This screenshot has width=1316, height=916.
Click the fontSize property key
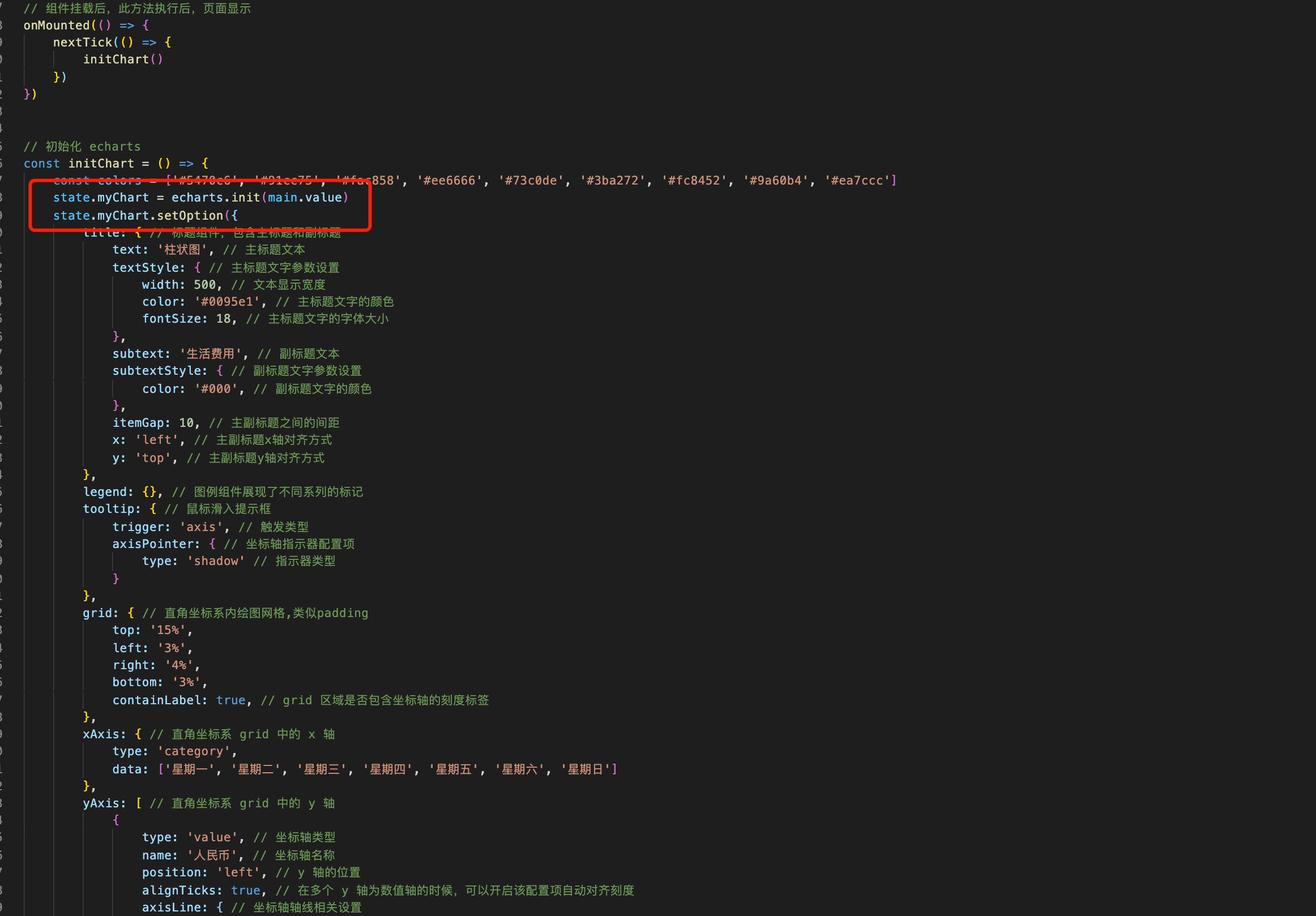(x=172, y=319)
